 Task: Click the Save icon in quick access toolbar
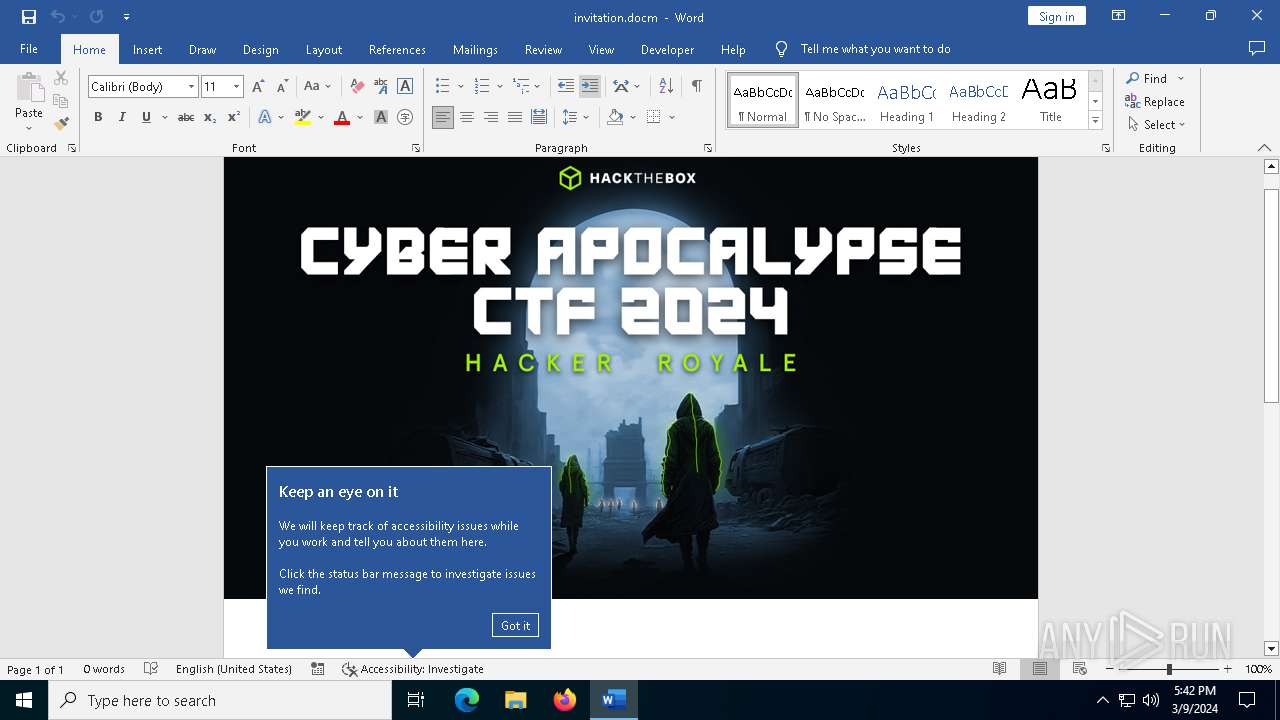[x=29, y=17]
